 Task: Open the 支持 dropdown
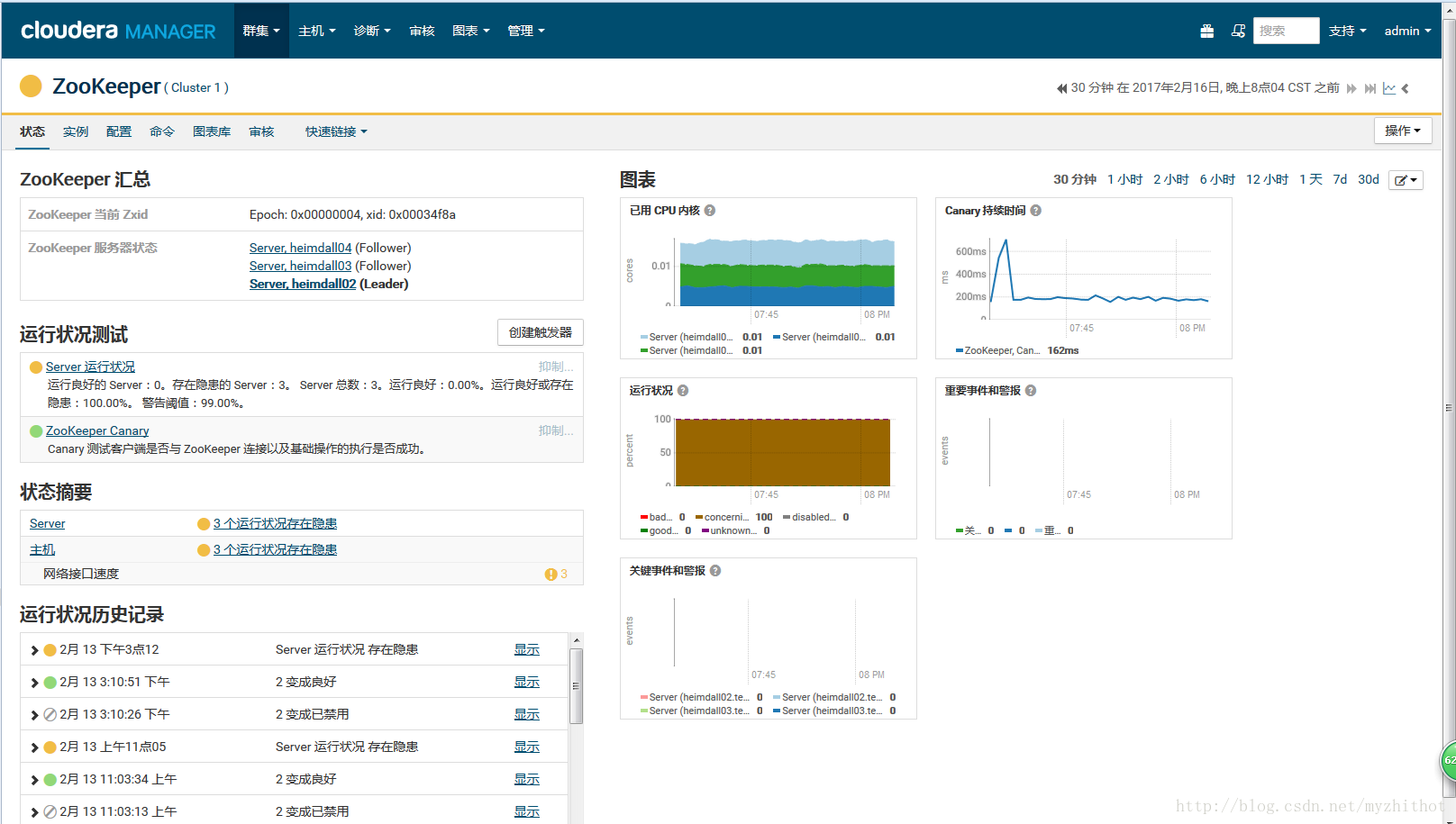pos(1348,31)
